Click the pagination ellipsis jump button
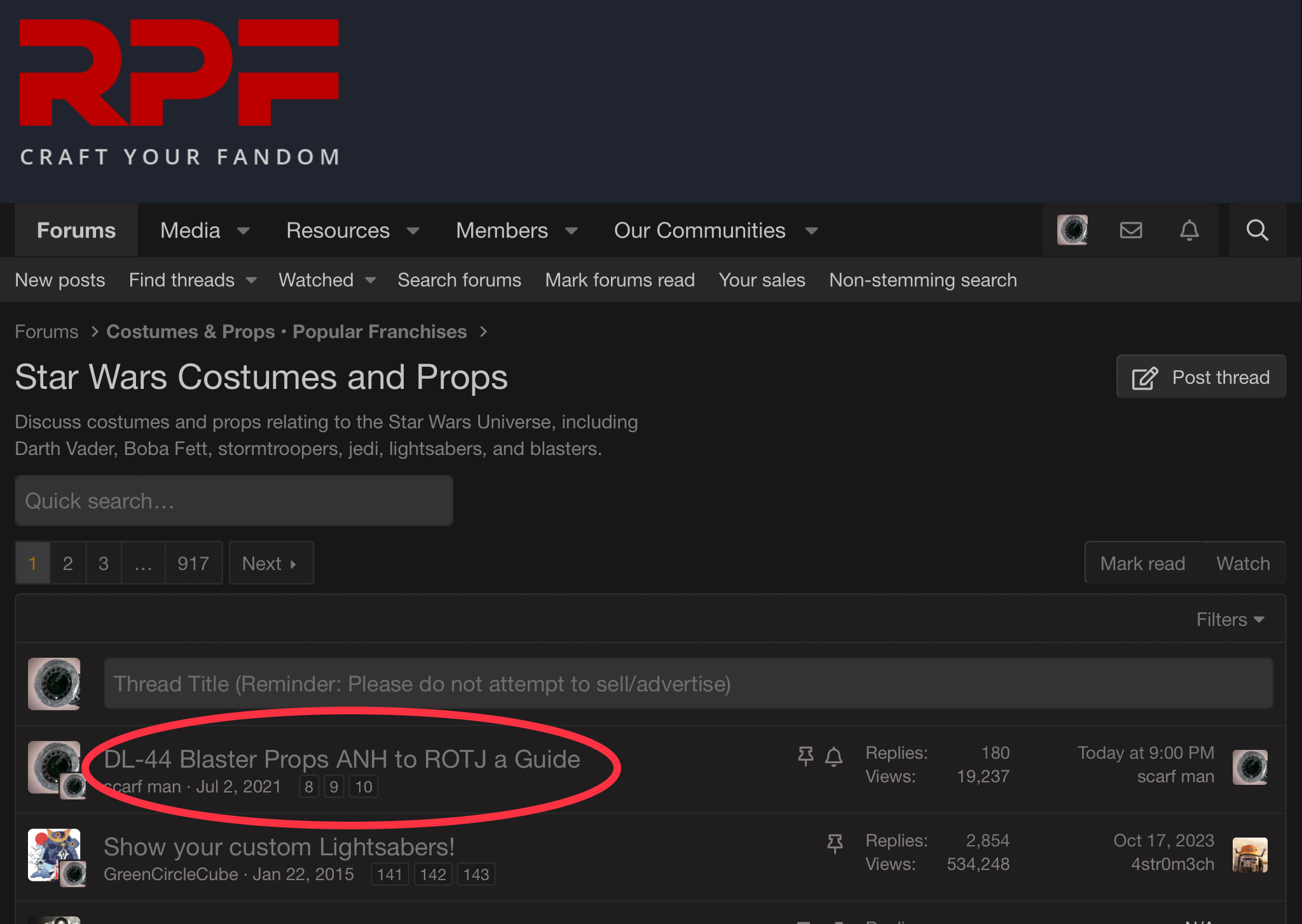The height and width of the screenshot is (924, 1302). (x=143, y=563)
